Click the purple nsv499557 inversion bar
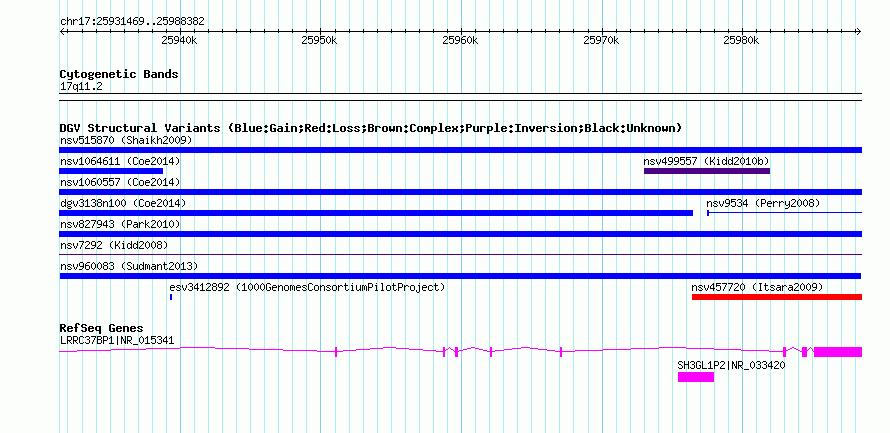This screenshot has width=890, height=433. pos(707,171)
